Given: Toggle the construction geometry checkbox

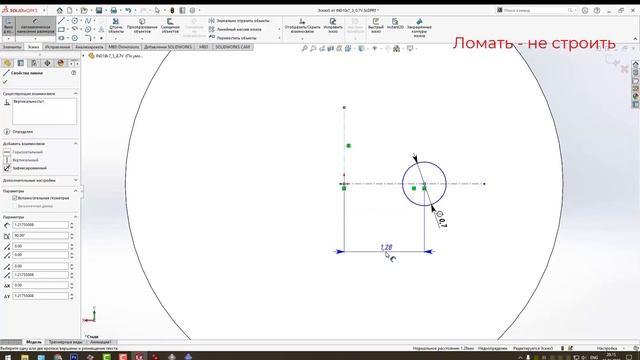Looking at the screenshot, I should [x=15, y=198].
